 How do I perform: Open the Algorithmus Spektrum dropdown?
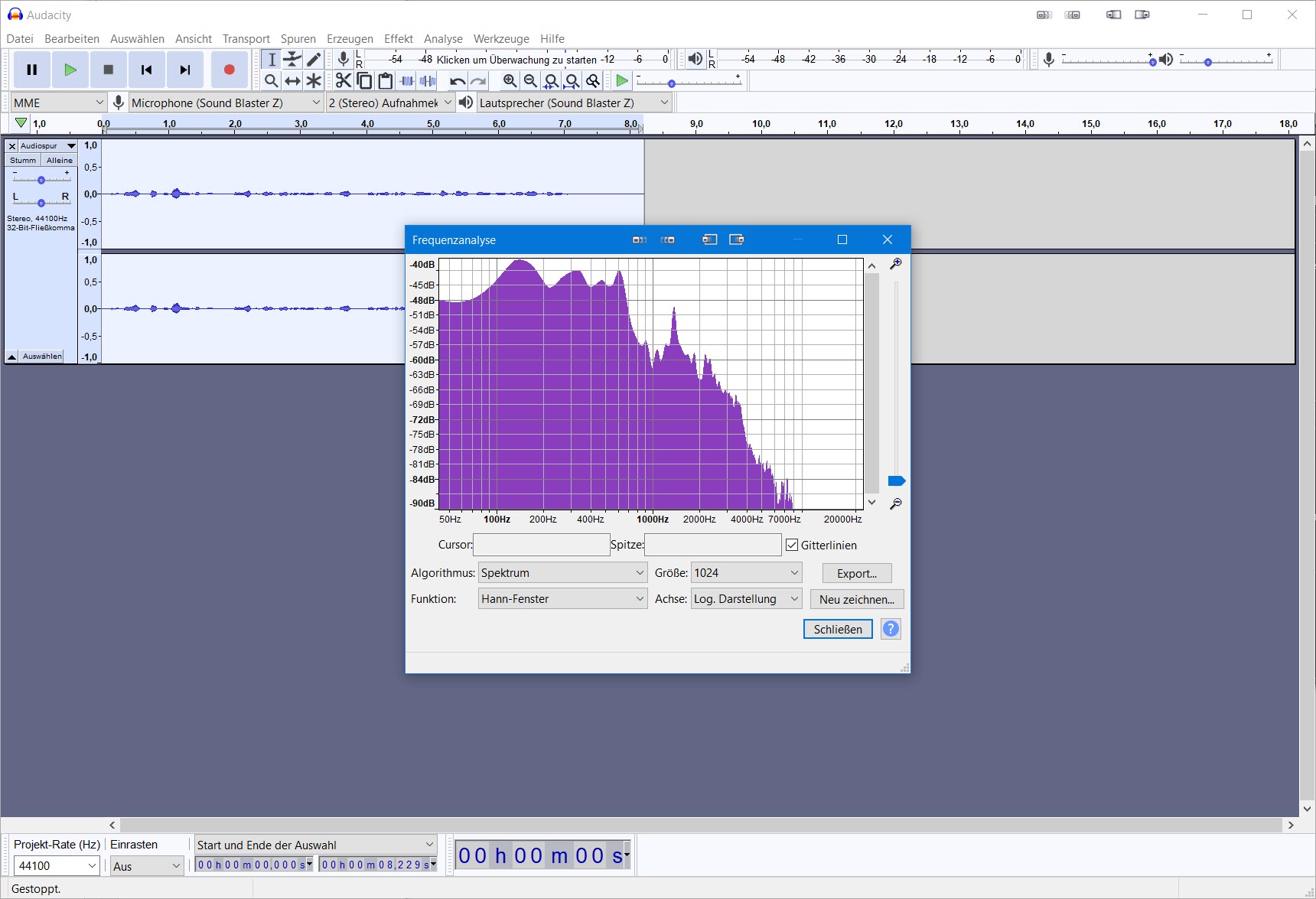click(563, 573)
